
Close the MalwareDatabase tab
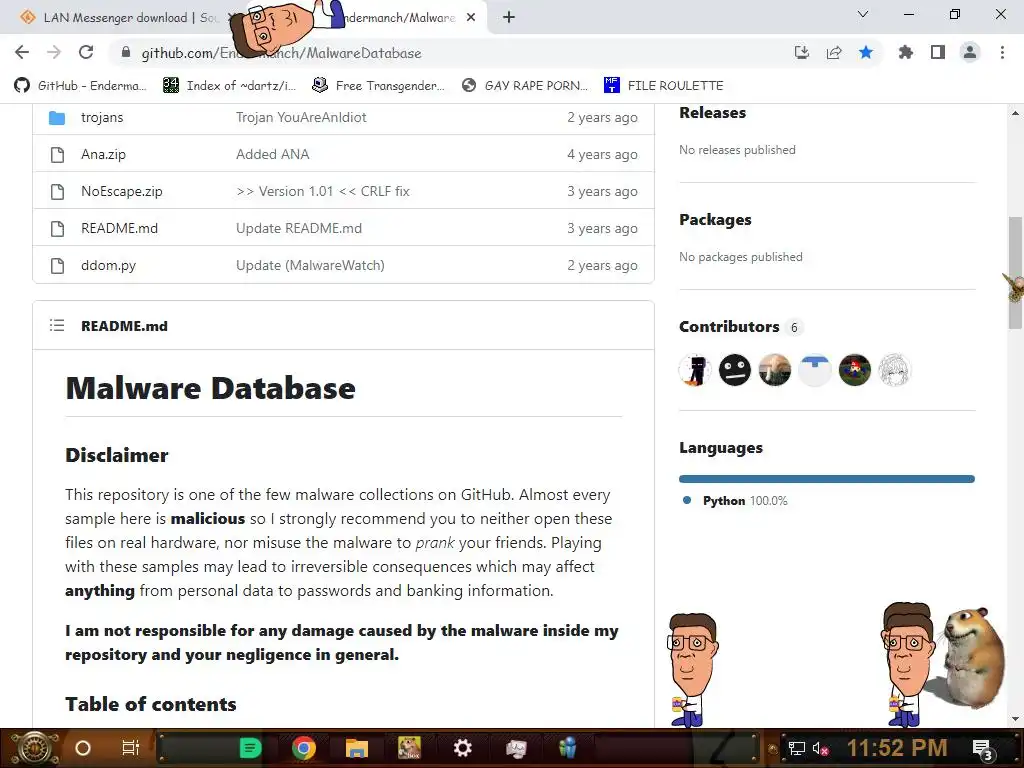coord(471,18)
